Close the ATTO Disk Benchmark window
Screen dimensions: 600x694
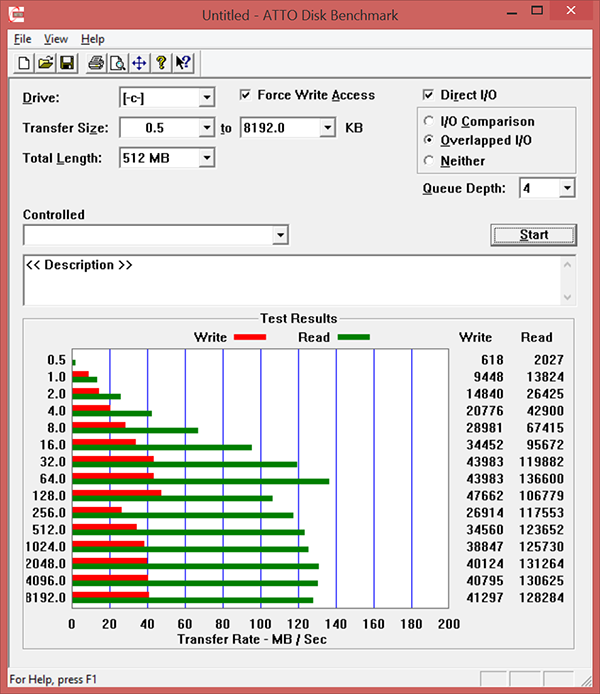(571, 11)
